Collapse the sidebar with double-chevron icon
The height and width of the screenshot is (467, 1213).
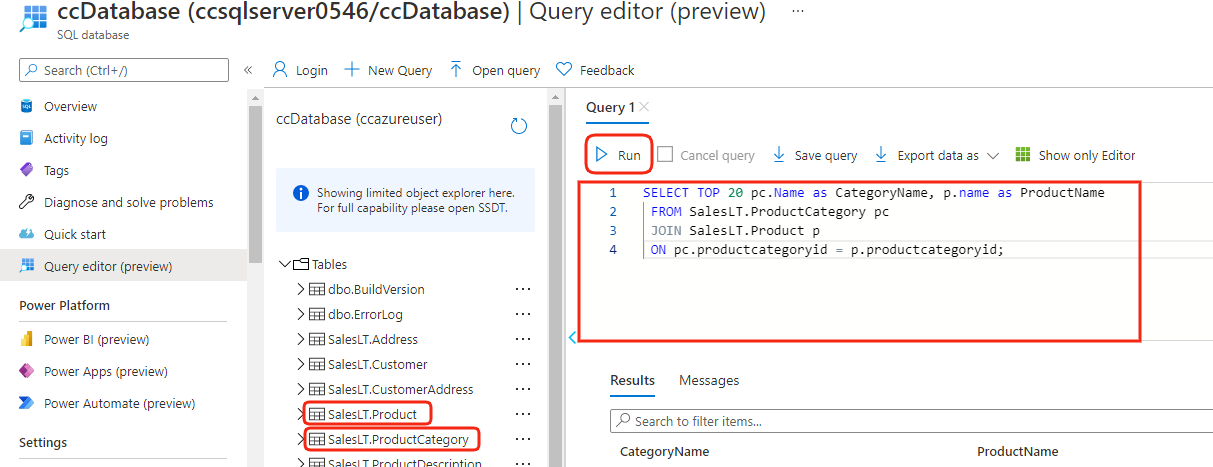(248, 70)
